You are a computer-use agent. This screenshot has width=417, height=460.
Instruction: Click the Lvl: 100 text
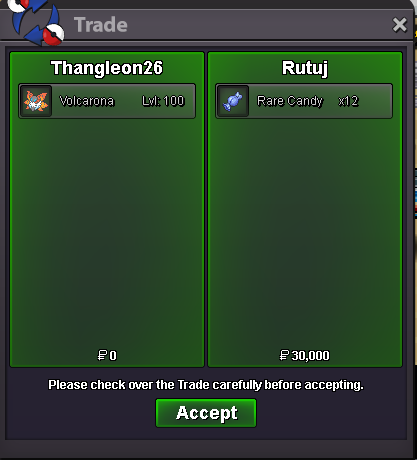163,101
